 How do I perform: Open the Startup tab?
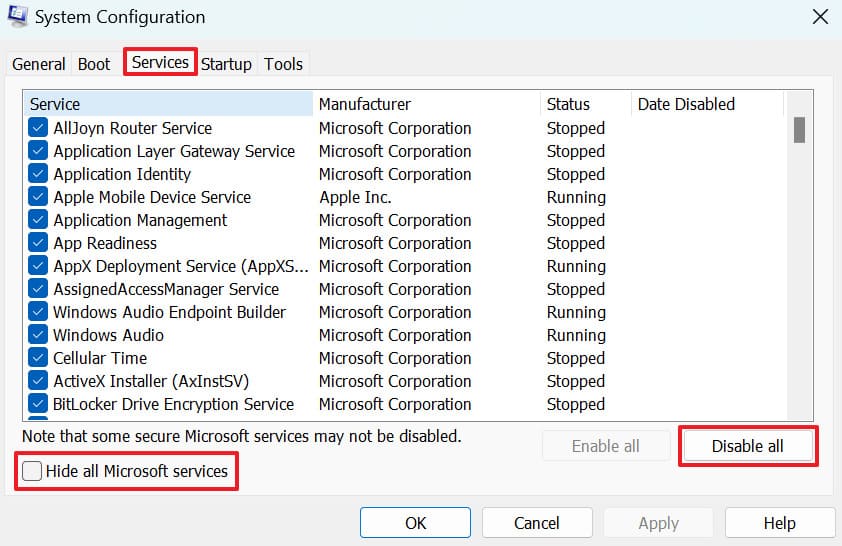[x=226, y=64]
